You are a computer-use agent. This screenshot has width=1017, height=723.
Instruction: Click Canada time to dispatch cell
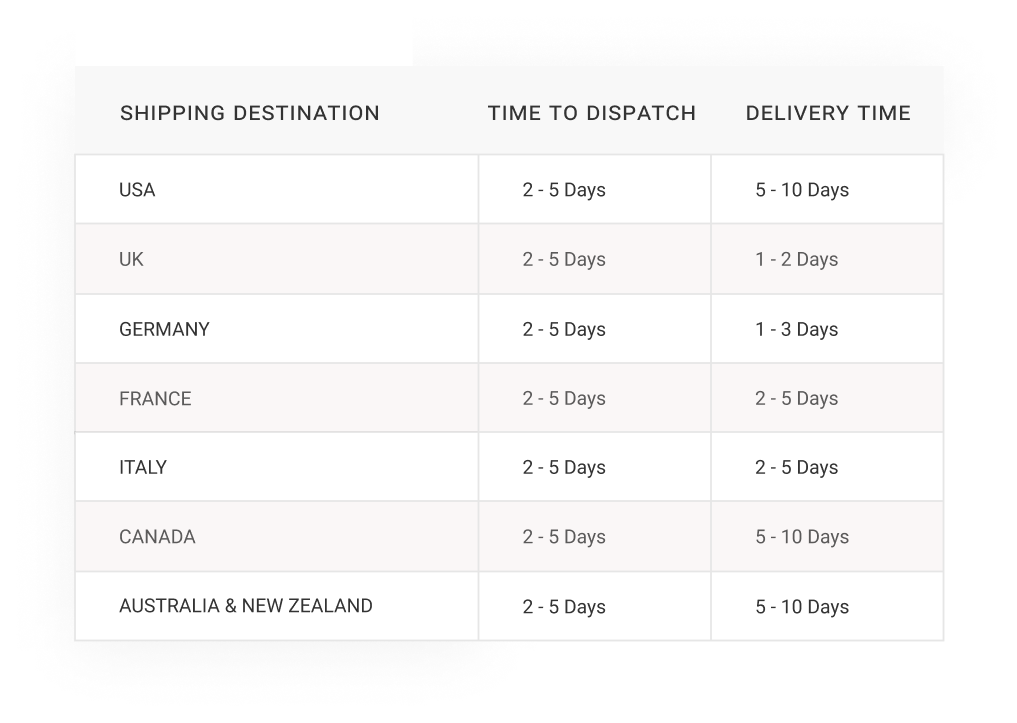click(564, 537)
